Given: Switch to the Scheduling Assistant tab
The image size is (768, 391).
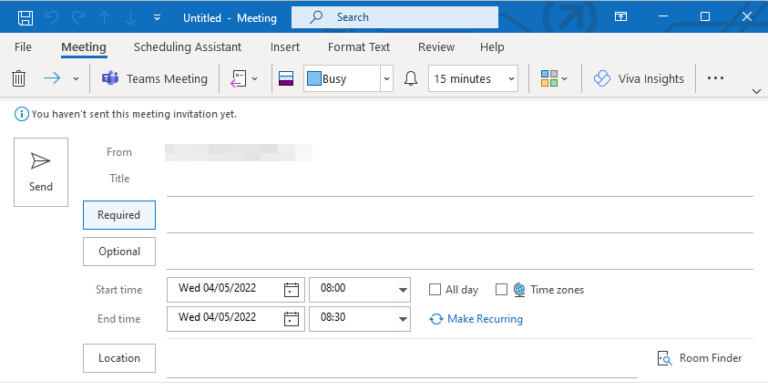Looking at the screenshot, I should tap(188, 47).
